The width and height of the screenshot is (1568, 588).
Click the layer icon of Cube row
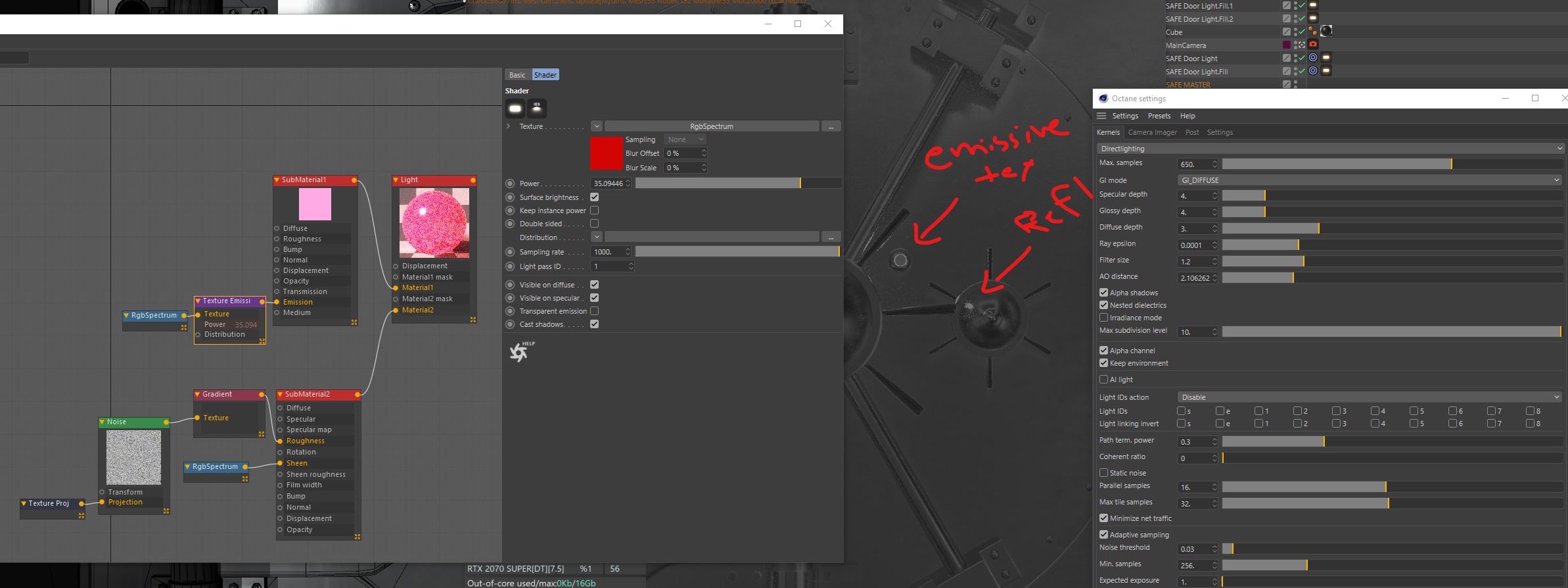tap(1287, 32)
